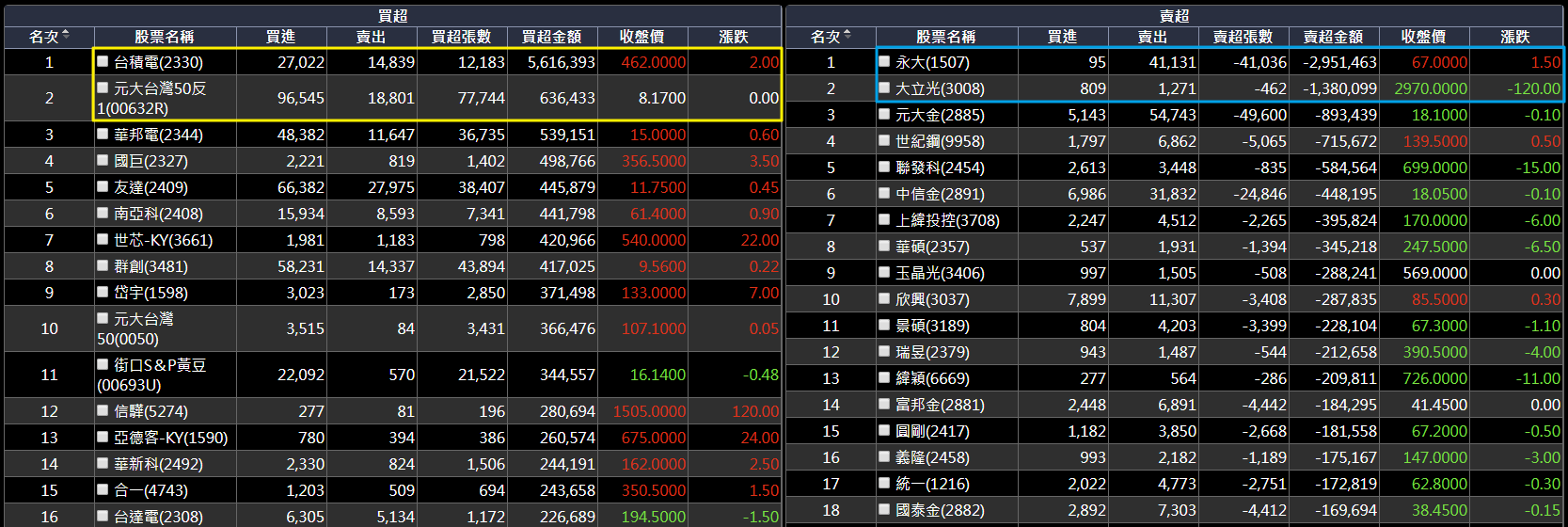
Task: Check the box for 世芯-KY(3661)
Action: (103, 239)
